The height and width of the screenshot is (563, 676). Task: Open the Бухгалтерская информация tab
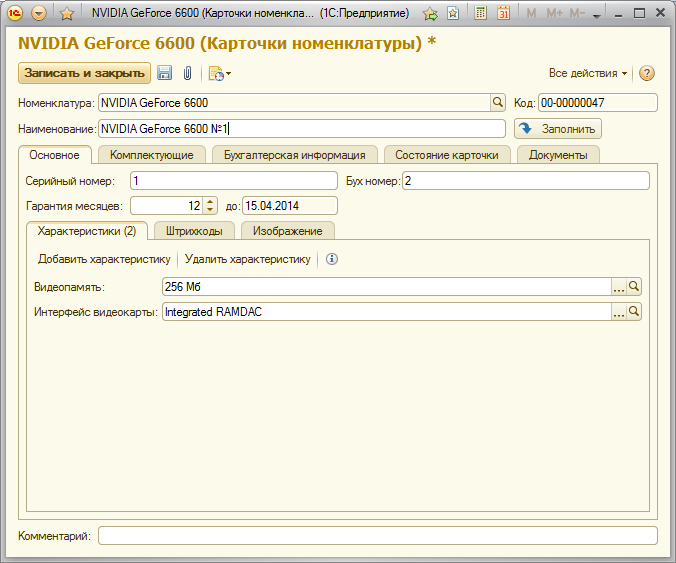pos(294,155)
